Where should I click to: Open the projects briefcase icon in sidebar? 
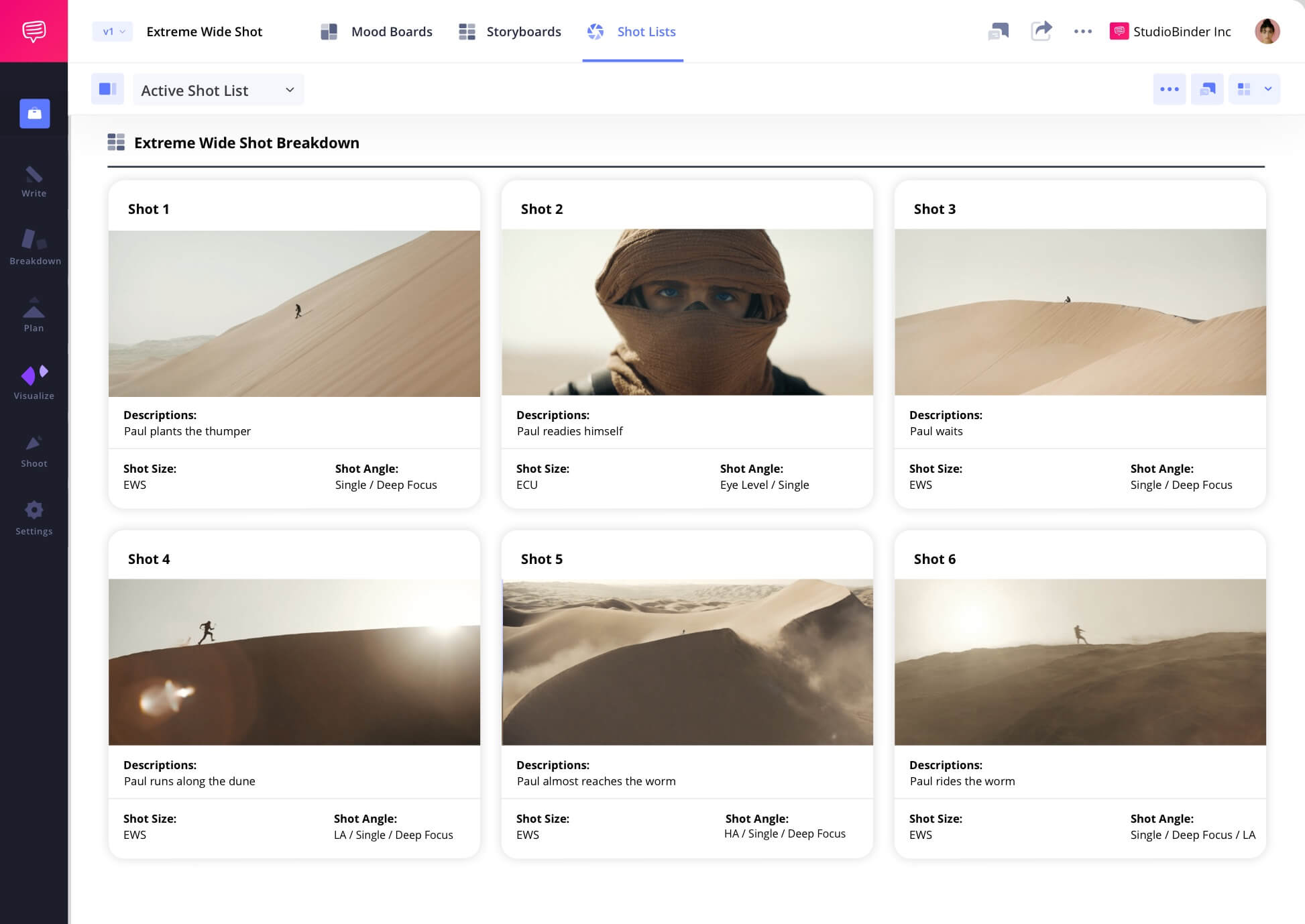(35, 113)
